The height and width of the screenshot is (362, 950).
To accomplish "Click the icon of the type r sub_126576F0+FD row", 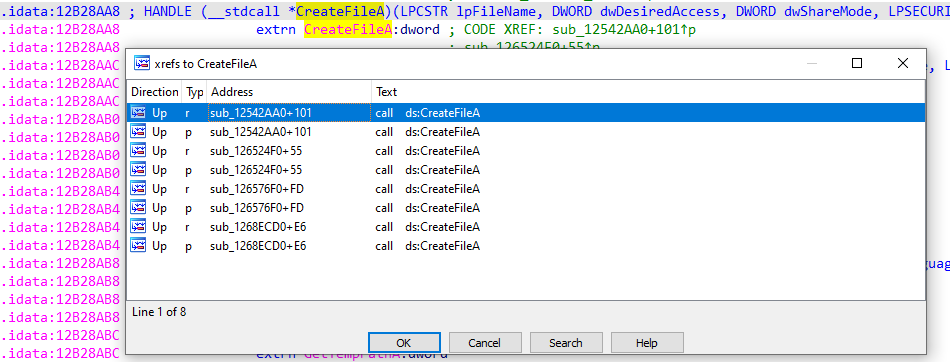I will click(139, 189).
